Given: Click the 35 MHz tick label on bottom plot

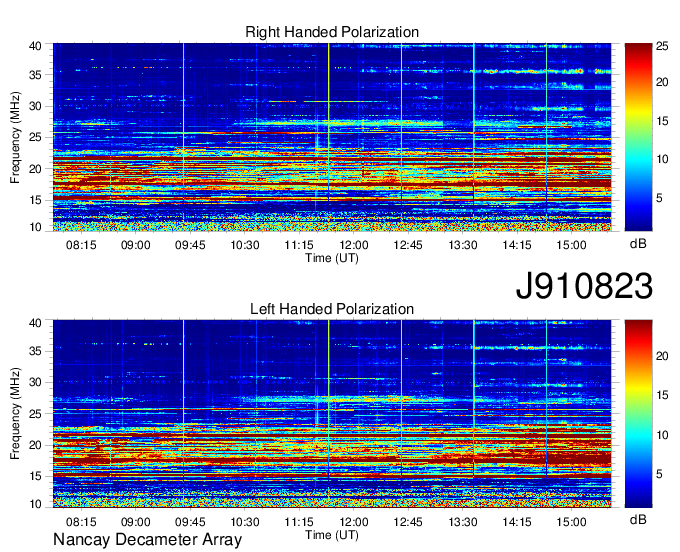Looking at the screenshot, I should [x=35, y=351].
